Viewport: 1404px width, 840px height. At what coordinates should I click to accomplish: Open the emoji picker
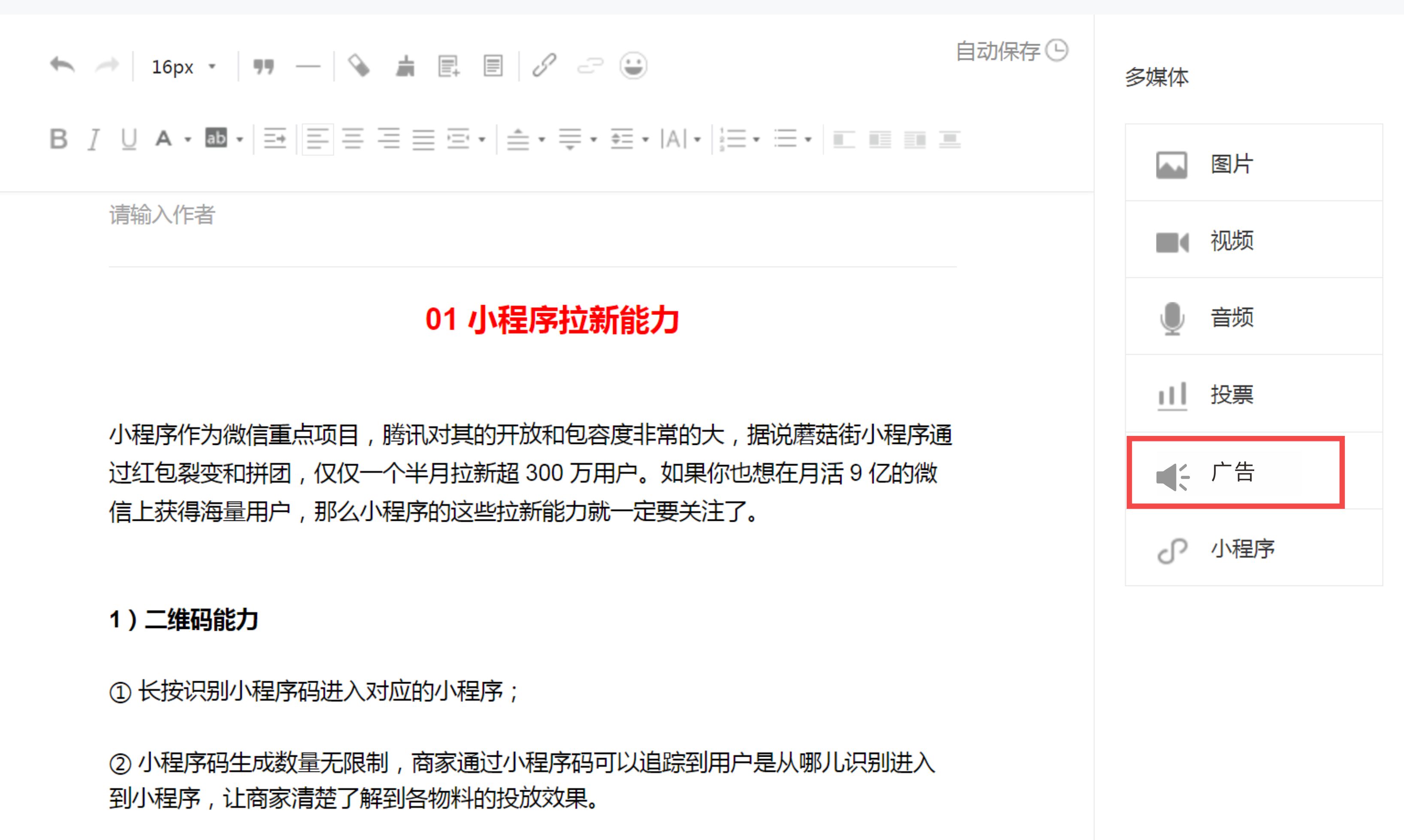coord(633,66)
